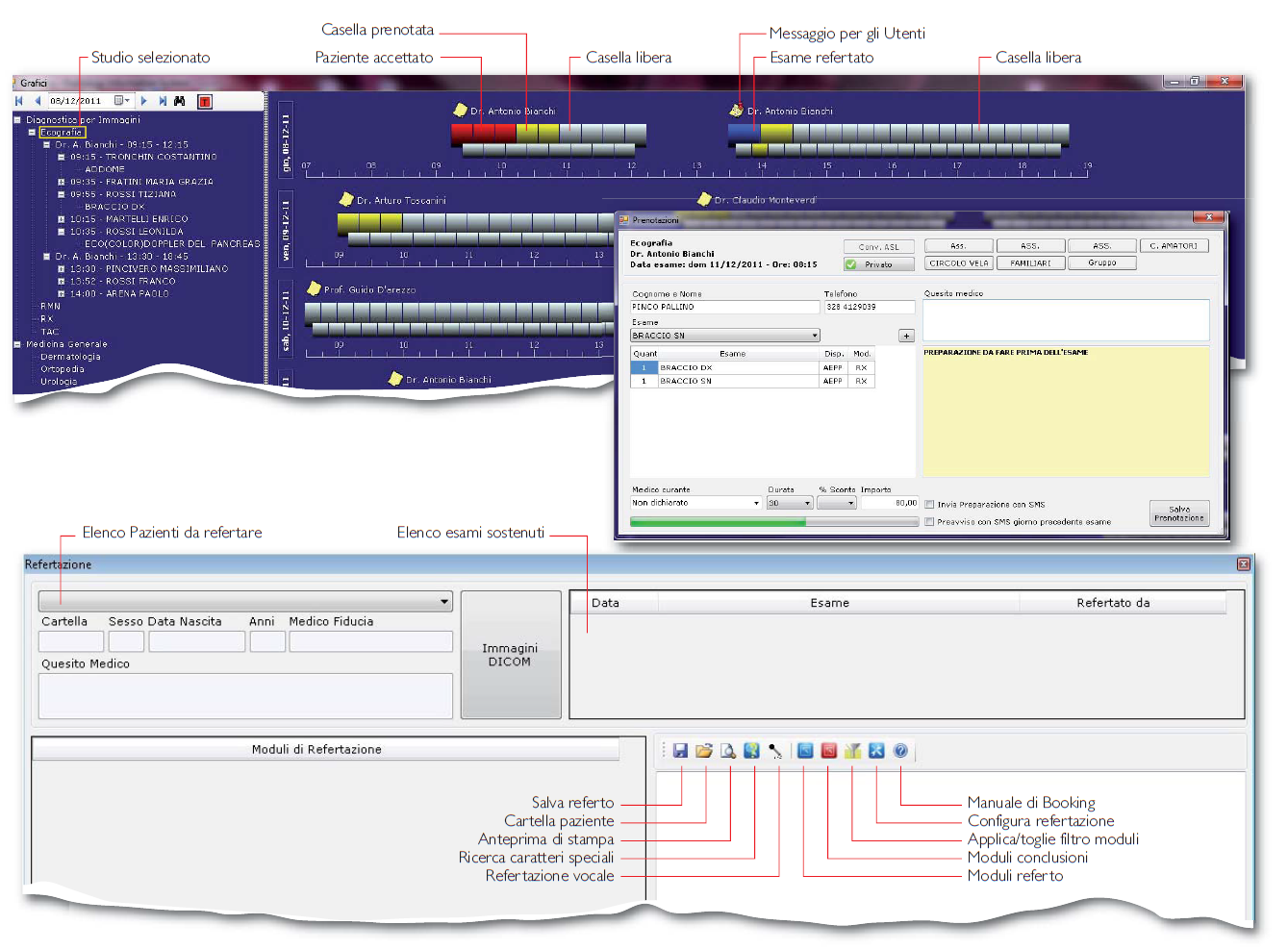
Task: Expand the 09:35 FRATINI MARIA GRAZIA node
Action: (x=62, y=182)
